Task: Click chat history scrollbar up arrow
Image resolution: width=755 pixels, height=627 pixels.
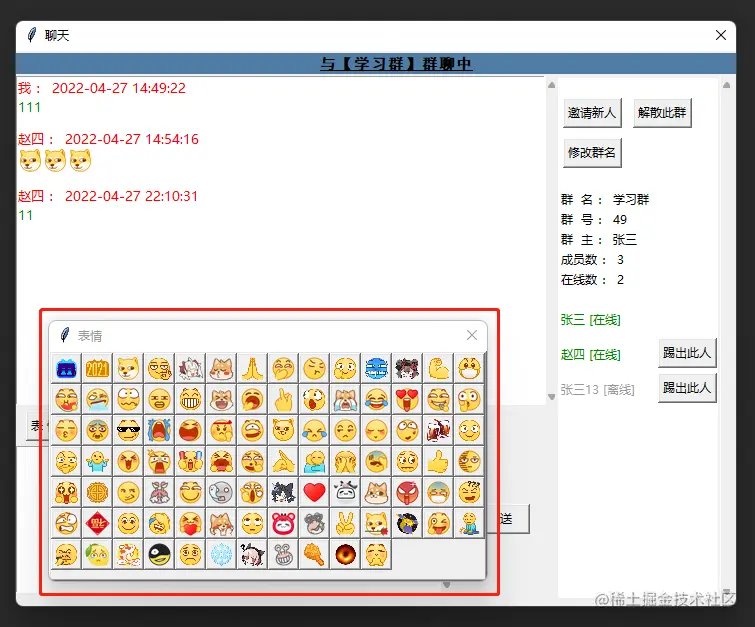Action: click(x=552, y=85)
